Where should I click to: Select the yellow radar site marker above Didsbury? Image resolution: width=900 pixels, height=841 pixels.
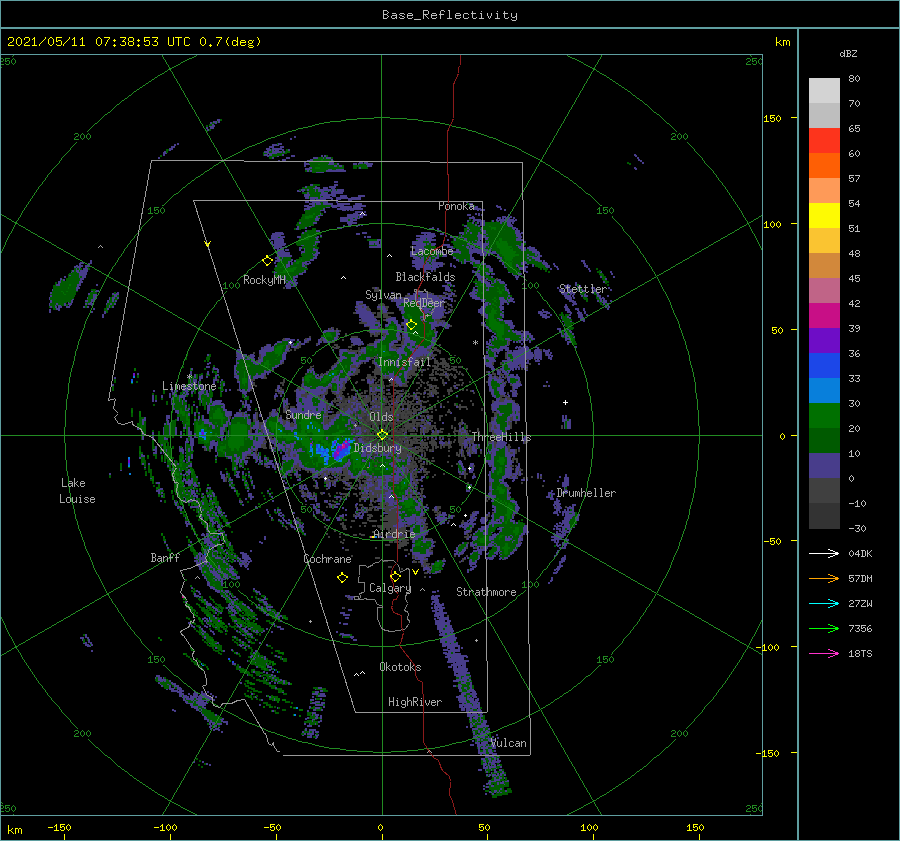pos(382,435)
